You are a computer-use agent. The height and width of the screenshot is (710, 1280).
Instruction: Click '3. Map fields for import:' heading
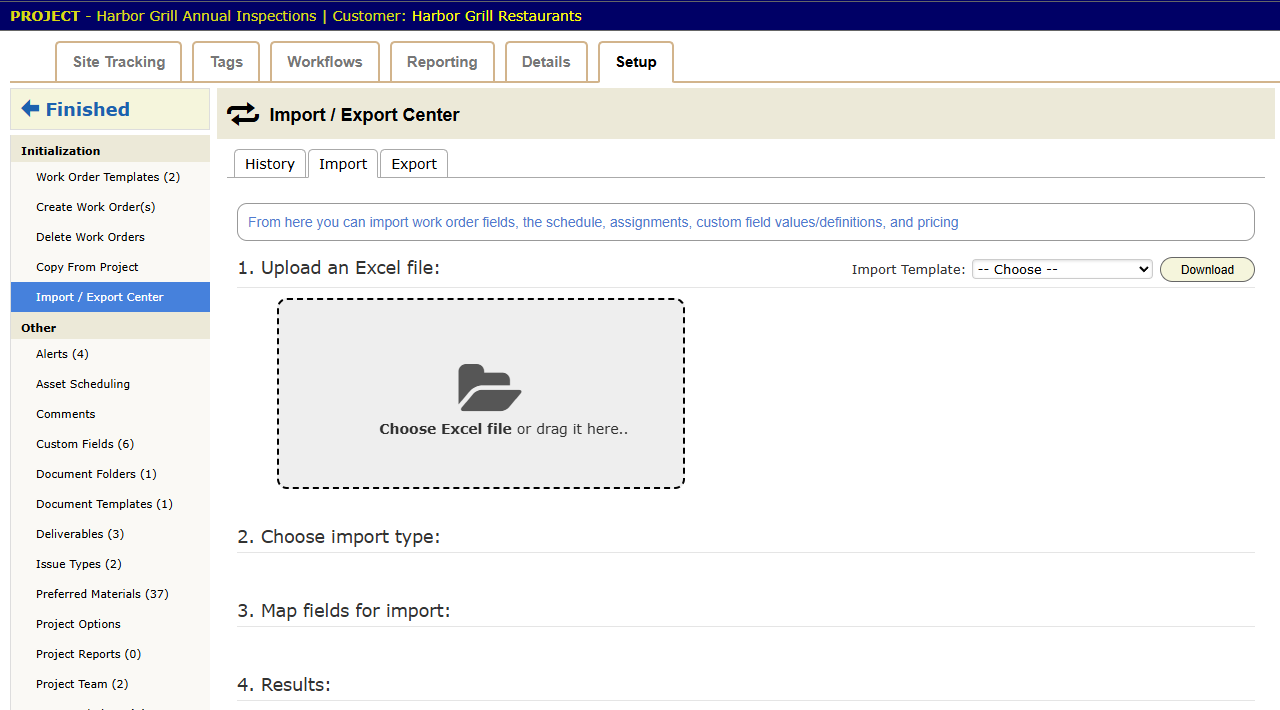point(343,611)
